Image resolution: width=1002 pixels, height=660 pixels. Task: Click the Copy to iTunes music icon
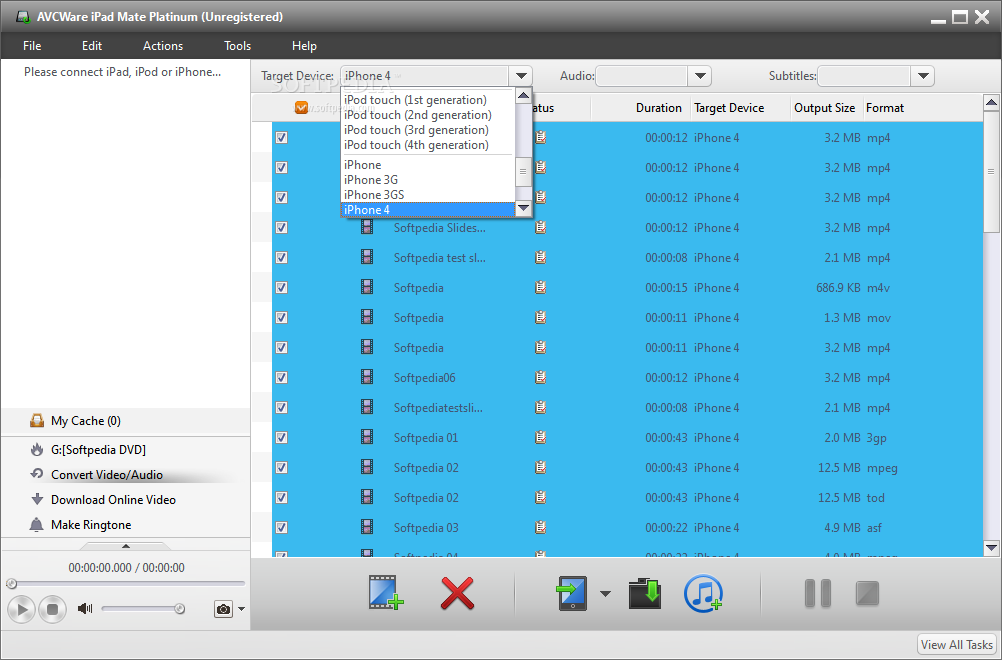pos(704,594)
